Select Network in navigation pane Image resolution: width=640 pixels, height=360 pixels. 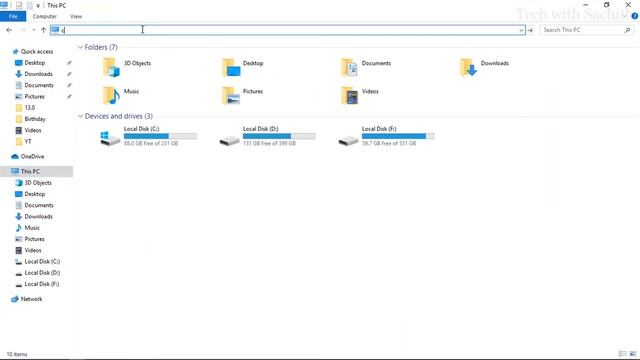(31, 299)
